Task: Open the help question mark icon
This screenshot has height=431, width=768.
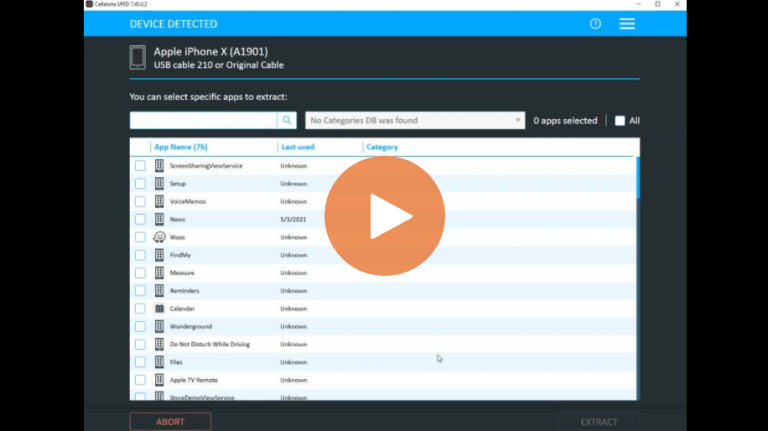Action: 595,24
